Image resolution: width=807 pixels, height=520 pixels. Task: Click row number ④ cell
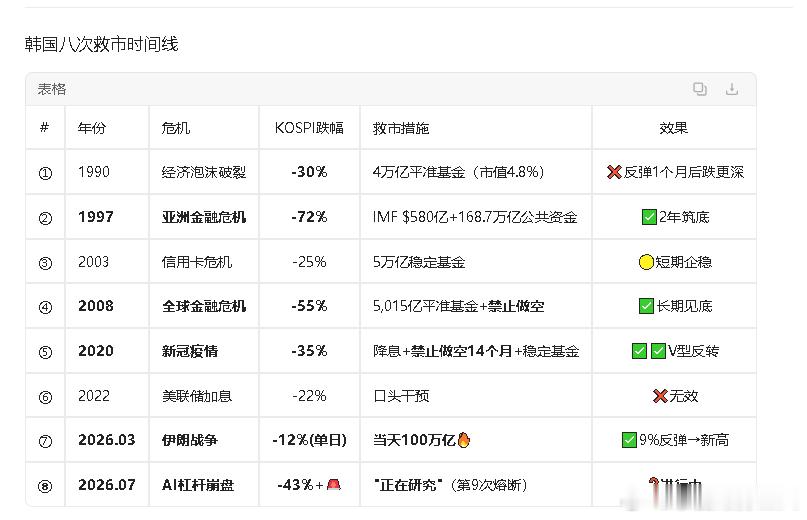tap(45, 307)
